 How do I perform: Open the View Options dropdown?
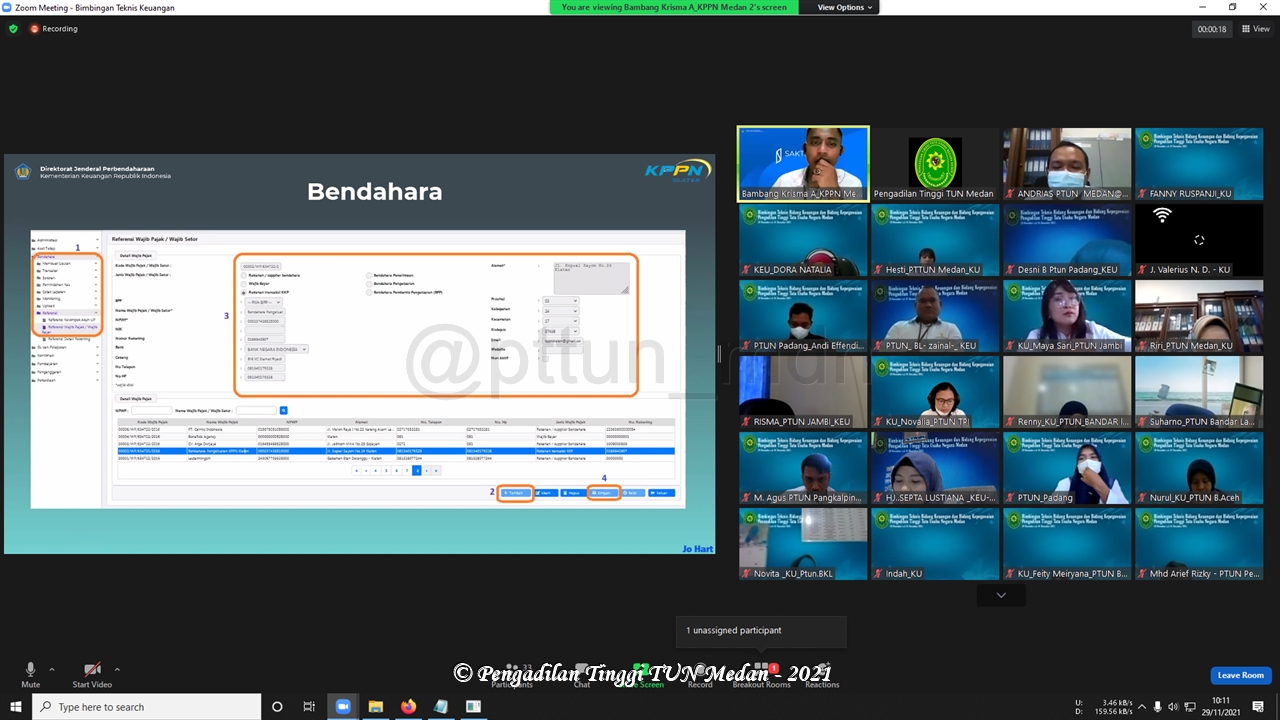[x=845, y=7]
